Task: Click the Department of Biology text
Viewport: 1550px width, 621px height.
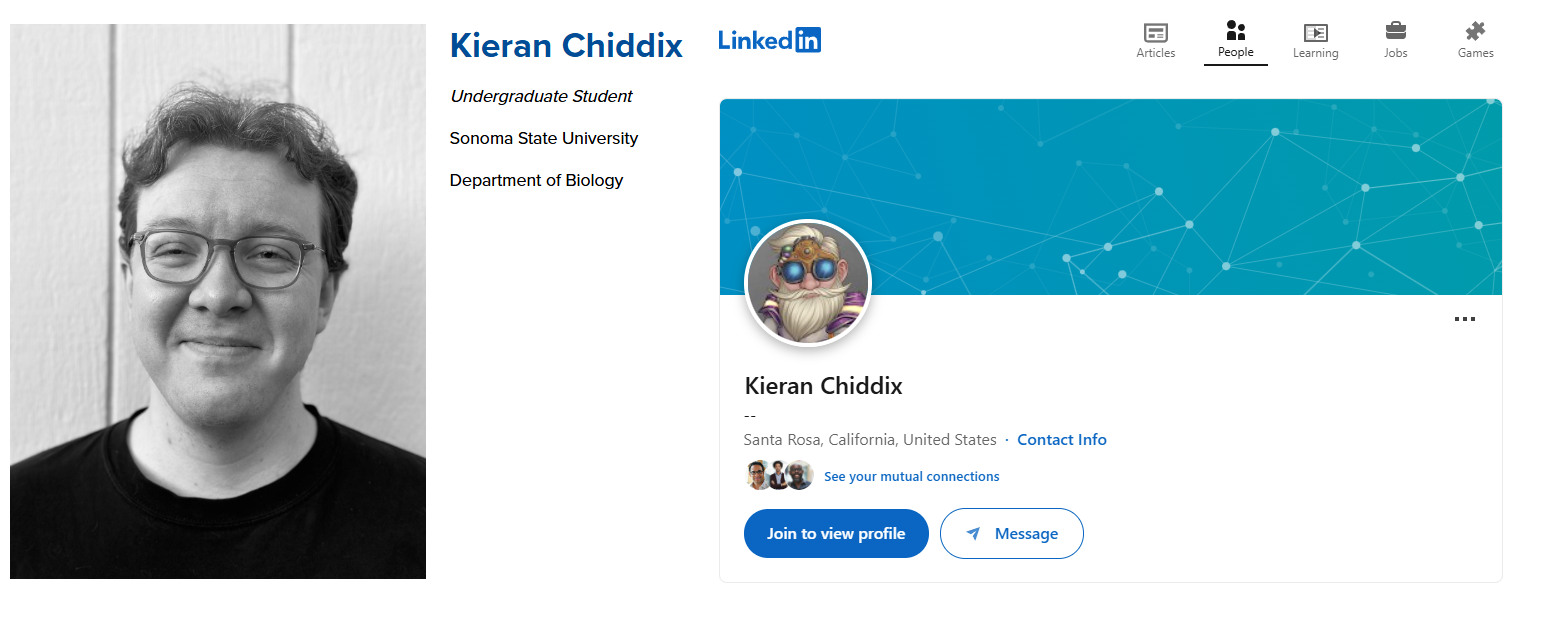Action: click(x=536, y=181)
